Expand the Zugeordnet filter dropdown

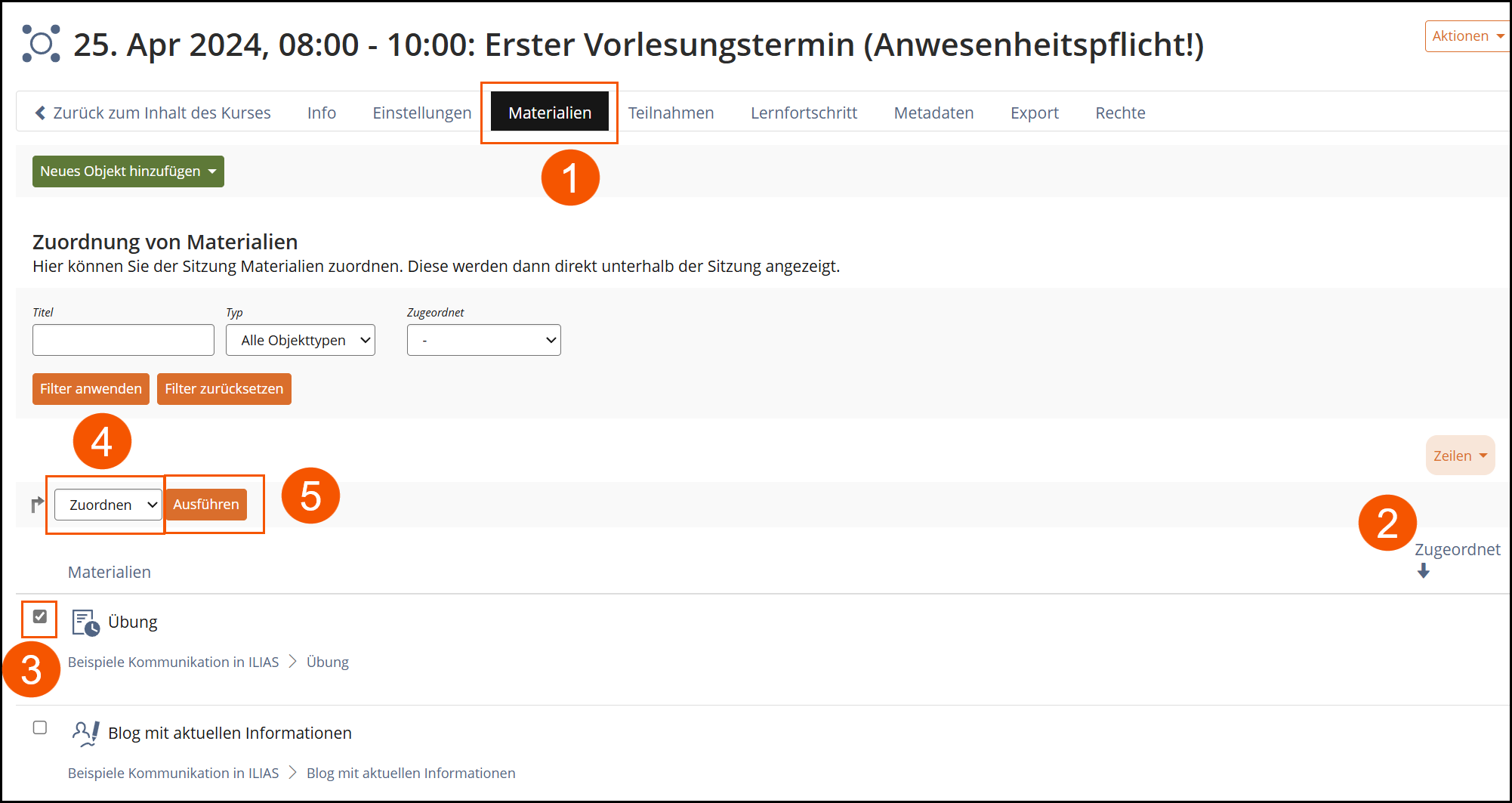click(x=483, y=340)
